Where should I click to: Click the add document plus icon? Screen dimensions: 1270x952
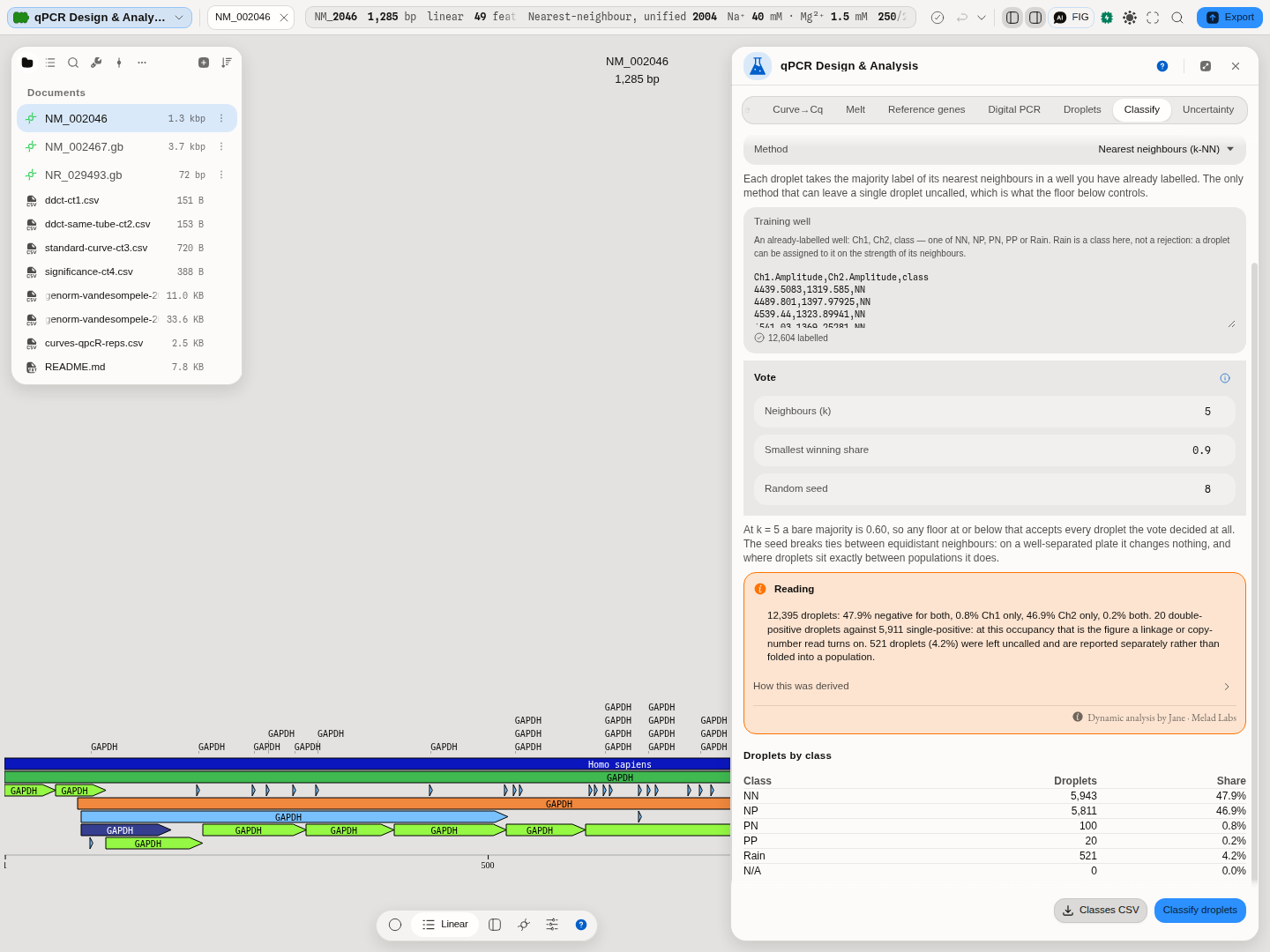(204, 63)
